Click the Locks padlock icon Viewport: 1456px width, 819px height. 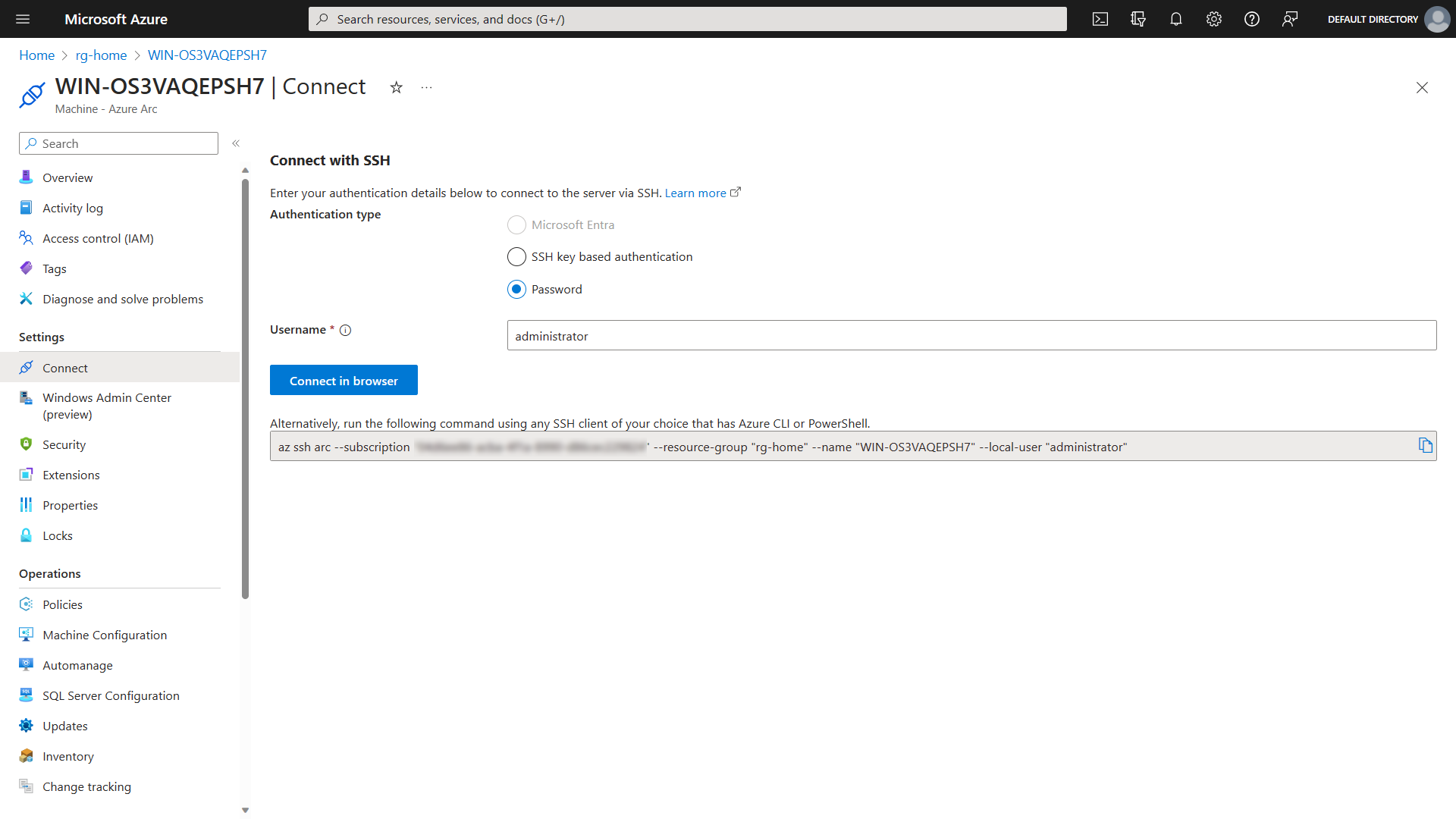click(x=27, y=535)
